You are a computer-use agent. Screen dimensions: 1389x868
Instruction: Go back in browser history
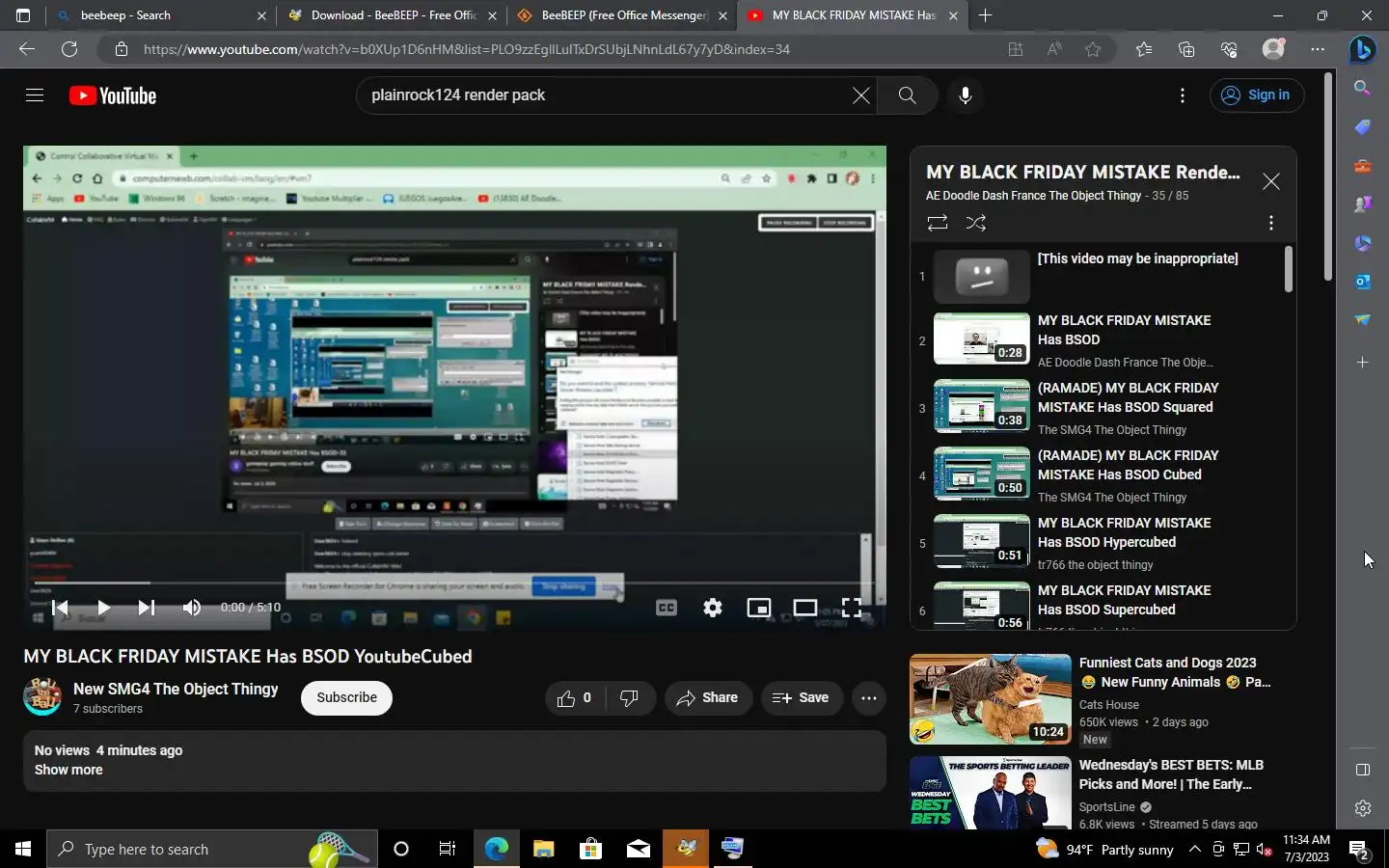click(x=27, y=49)
